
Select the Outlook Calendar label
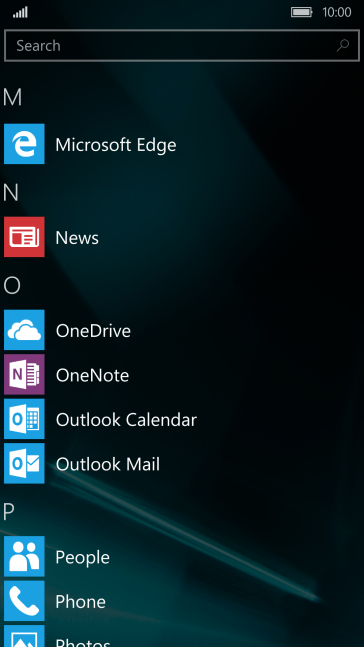point(126,420)
